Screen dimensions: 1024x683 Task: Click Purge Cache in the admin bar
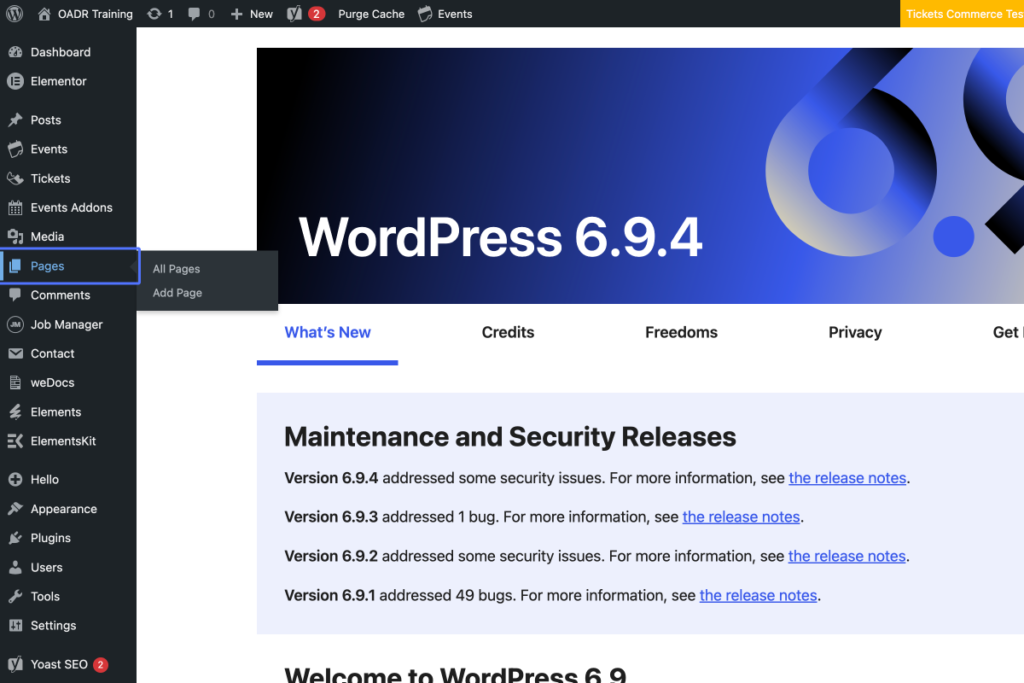click(371, 14)
